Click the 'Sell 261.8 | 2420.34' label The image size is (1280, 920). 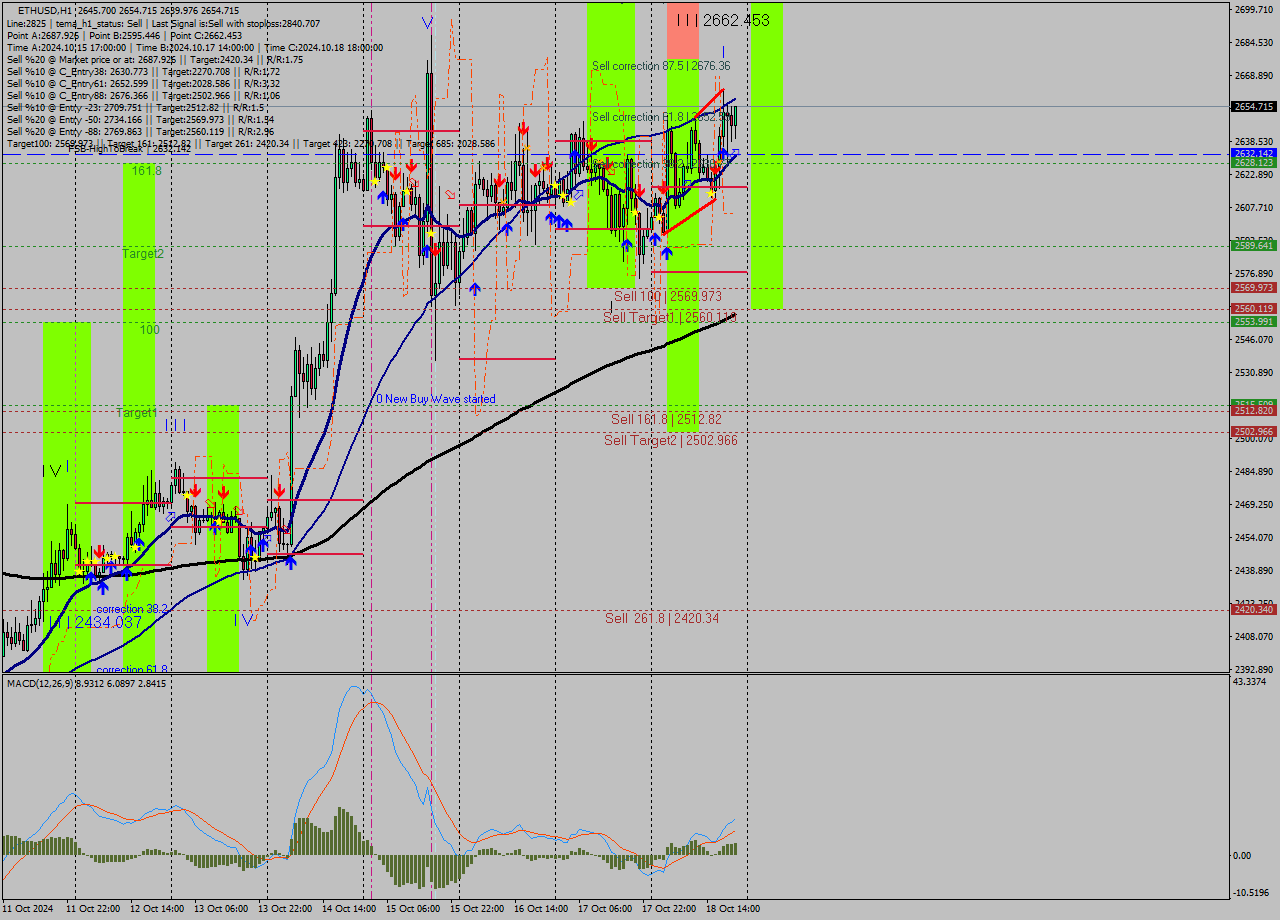click(662, 619)
